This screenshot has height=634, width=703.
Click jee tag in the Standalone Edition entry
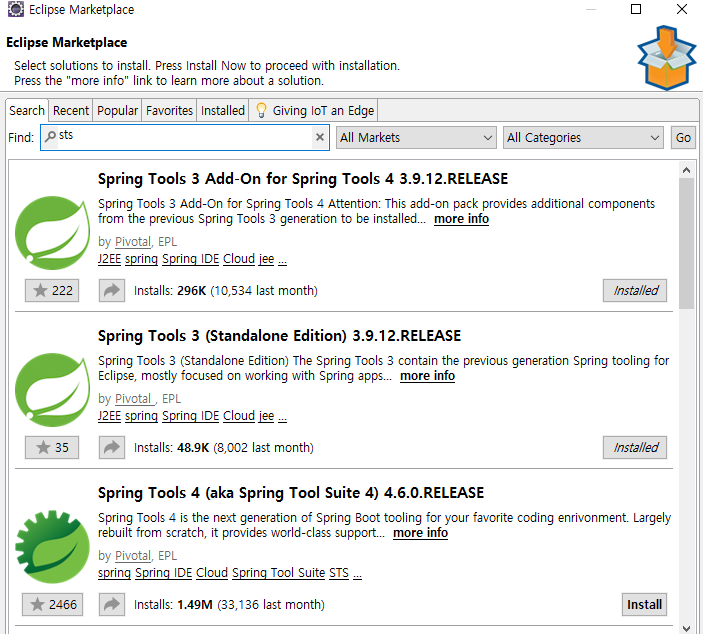coord(266,416)
